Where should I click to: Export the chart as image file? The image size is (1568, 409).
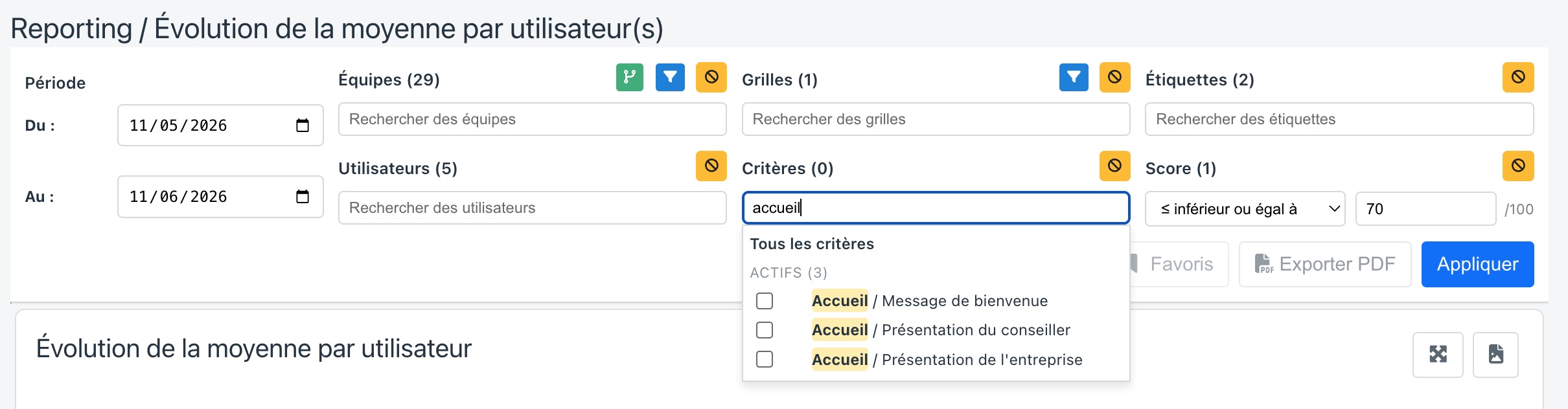click(1495, 354)
